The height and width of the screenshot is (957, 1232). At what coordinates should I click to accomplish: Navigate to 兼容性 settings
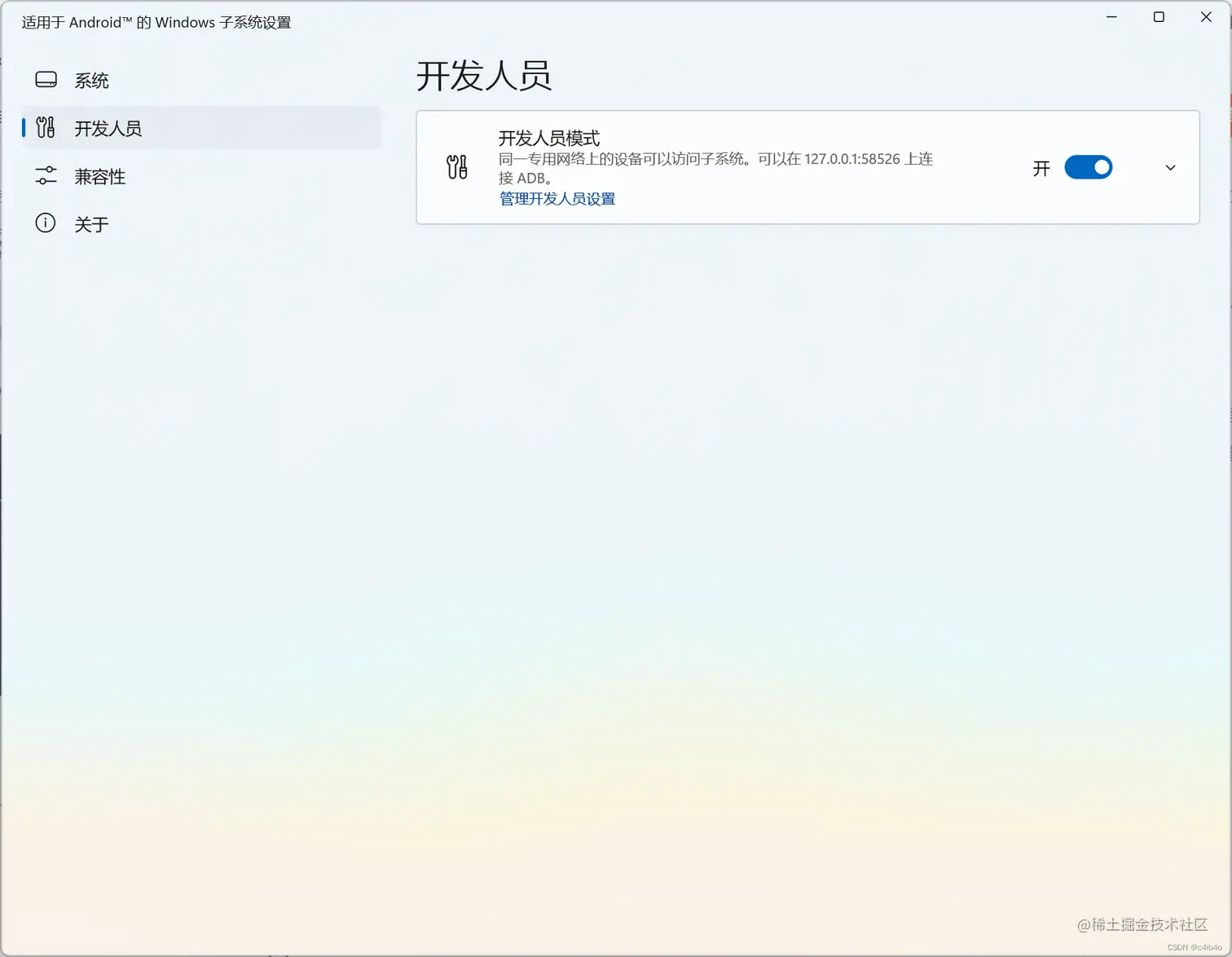pos(100,176)
